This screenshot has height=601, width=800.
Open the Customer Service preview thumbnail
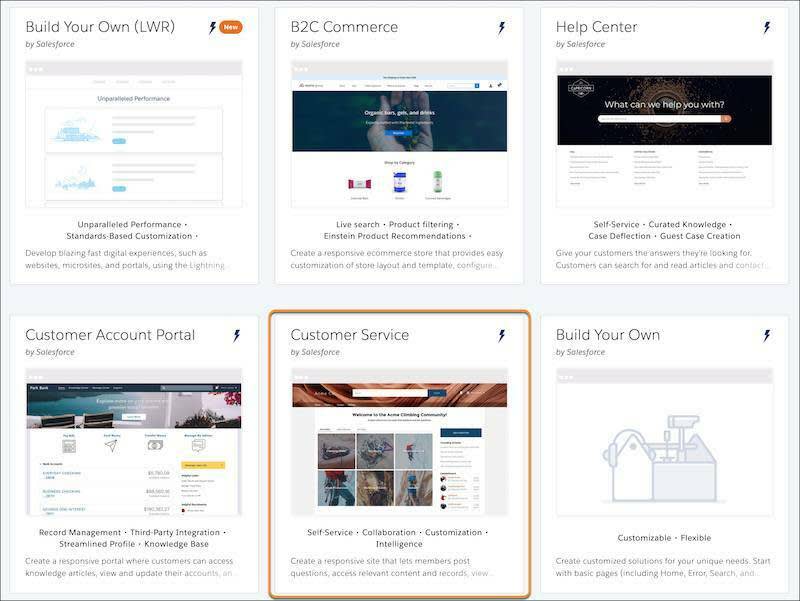(399, 442)
